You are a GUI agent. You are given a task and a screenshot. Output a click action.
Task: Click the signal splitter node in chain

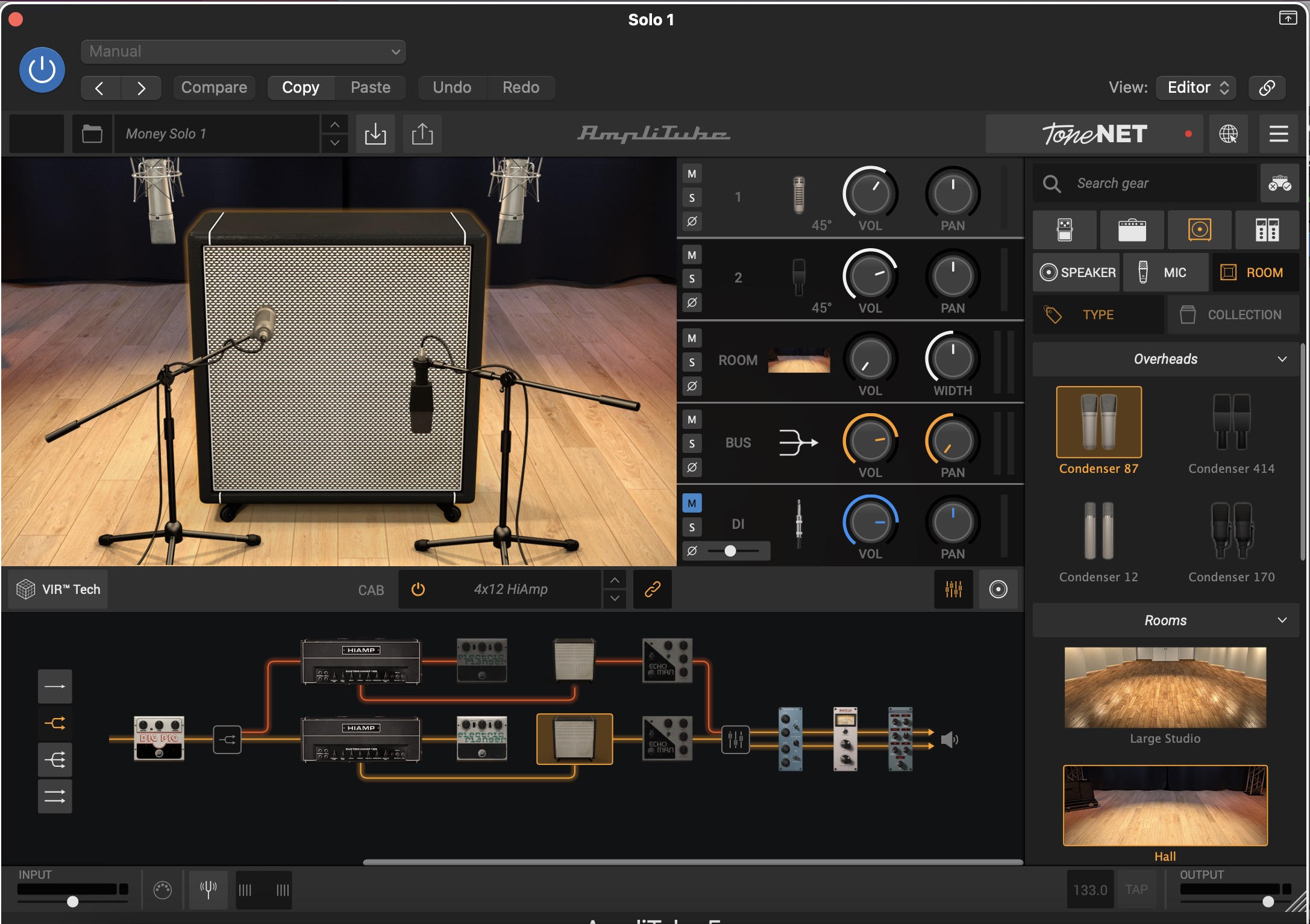[x=227, y=740]
